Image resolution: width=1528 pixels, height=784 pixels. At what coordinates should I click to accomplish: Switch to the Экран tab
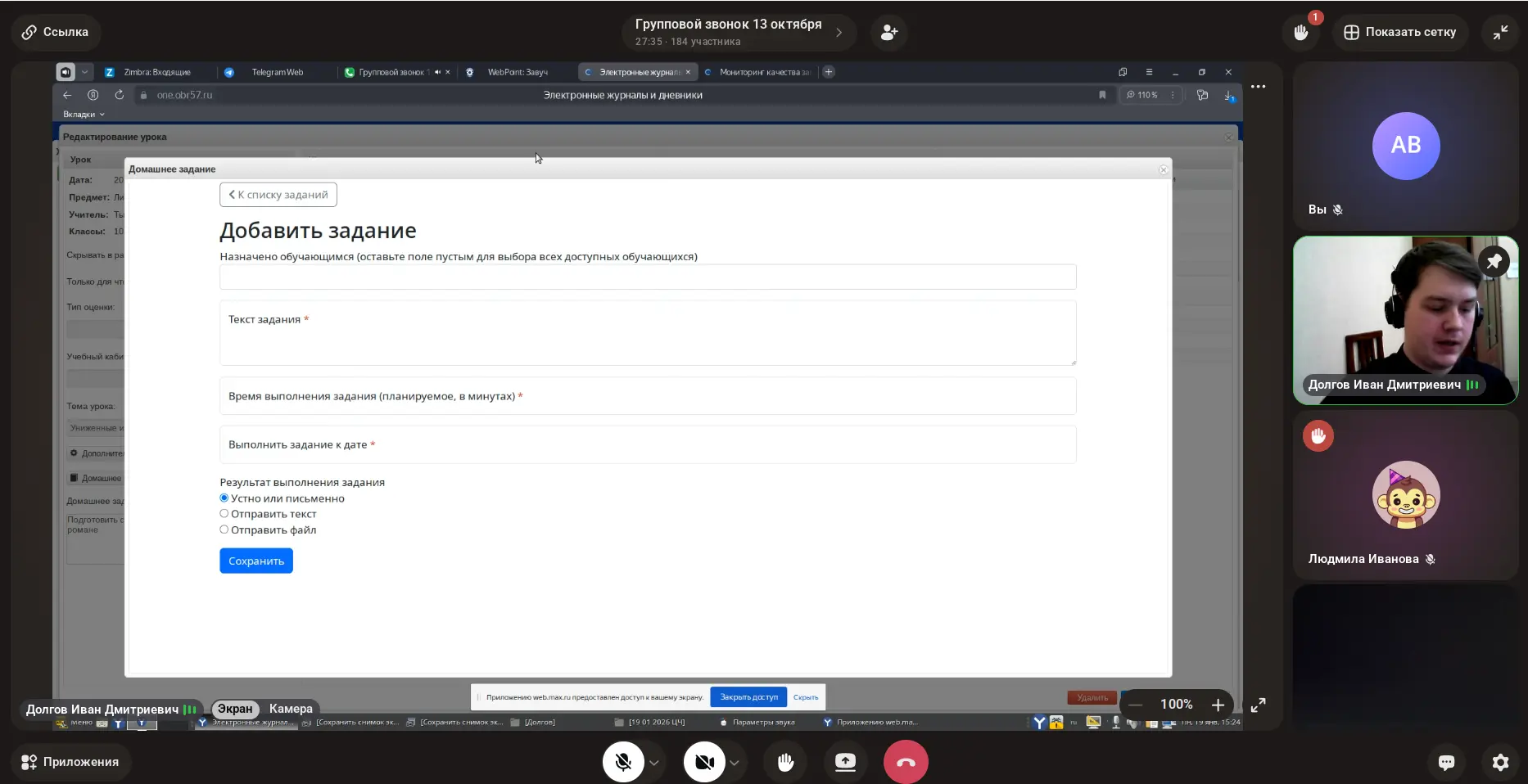(x=235, y=709)
